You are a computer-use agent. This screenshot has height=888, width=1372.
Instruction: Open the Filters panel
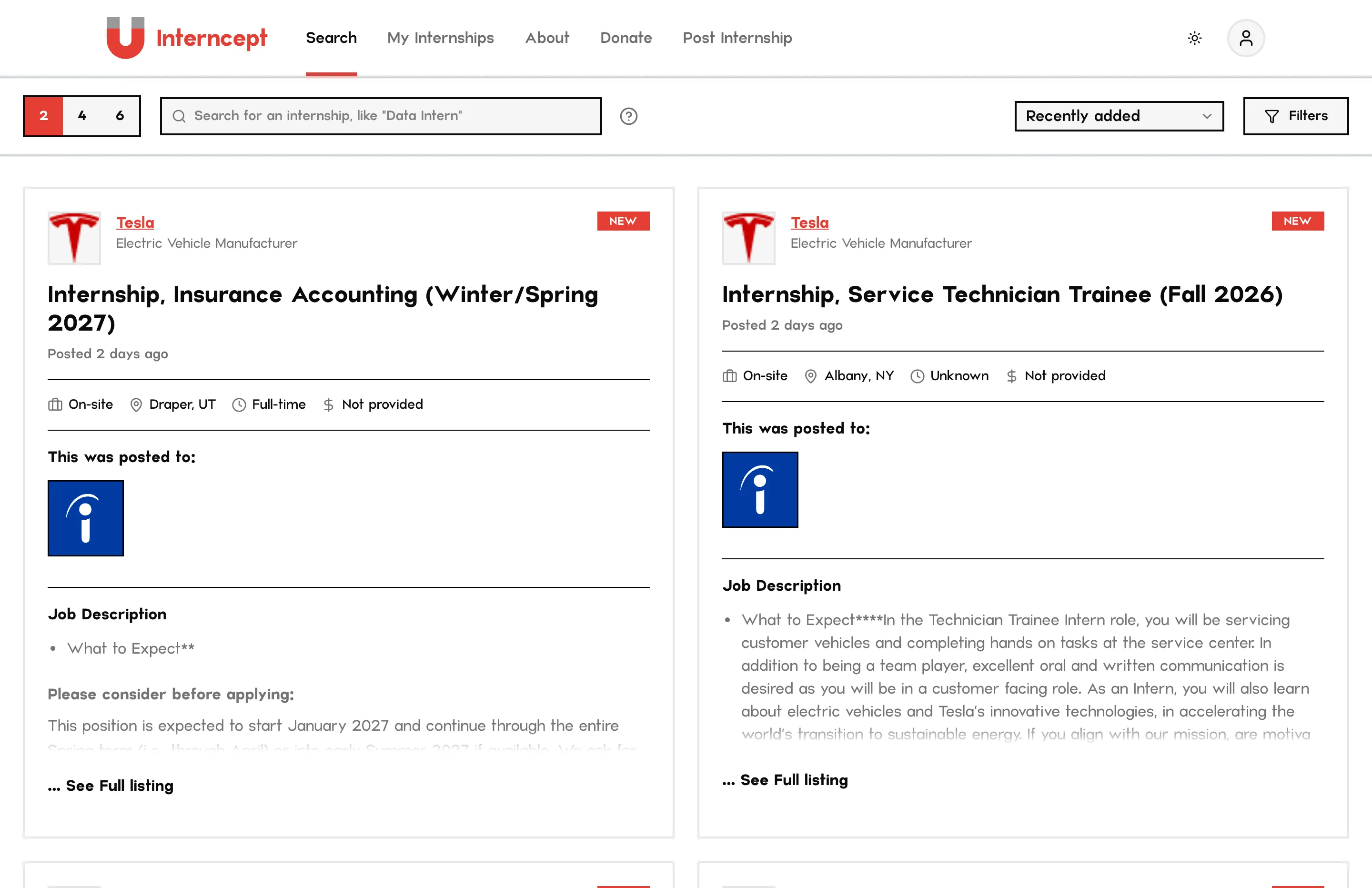coord(1295,116)
